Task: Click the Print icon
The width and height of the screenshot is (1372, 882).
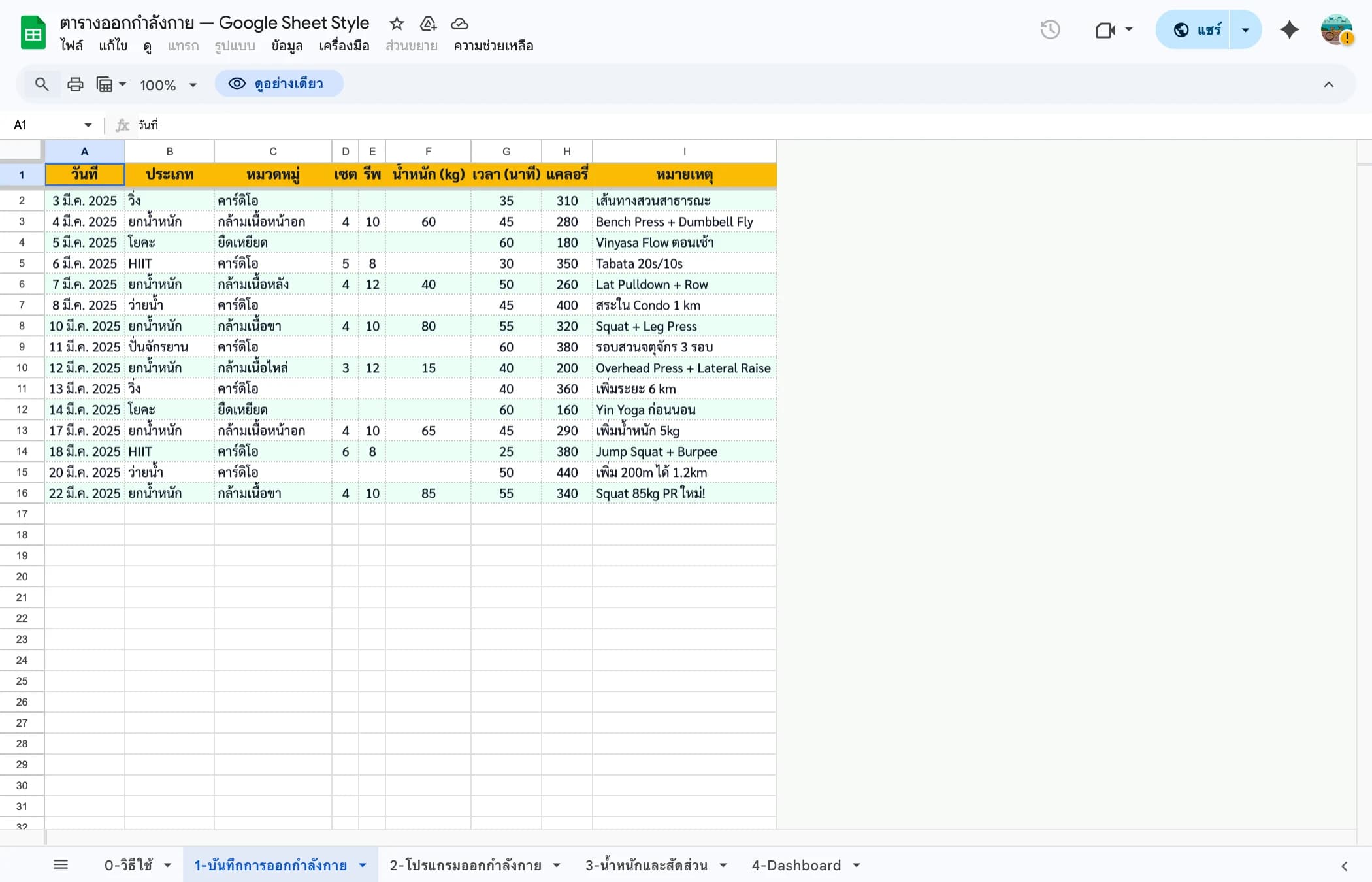Action: 75,84
